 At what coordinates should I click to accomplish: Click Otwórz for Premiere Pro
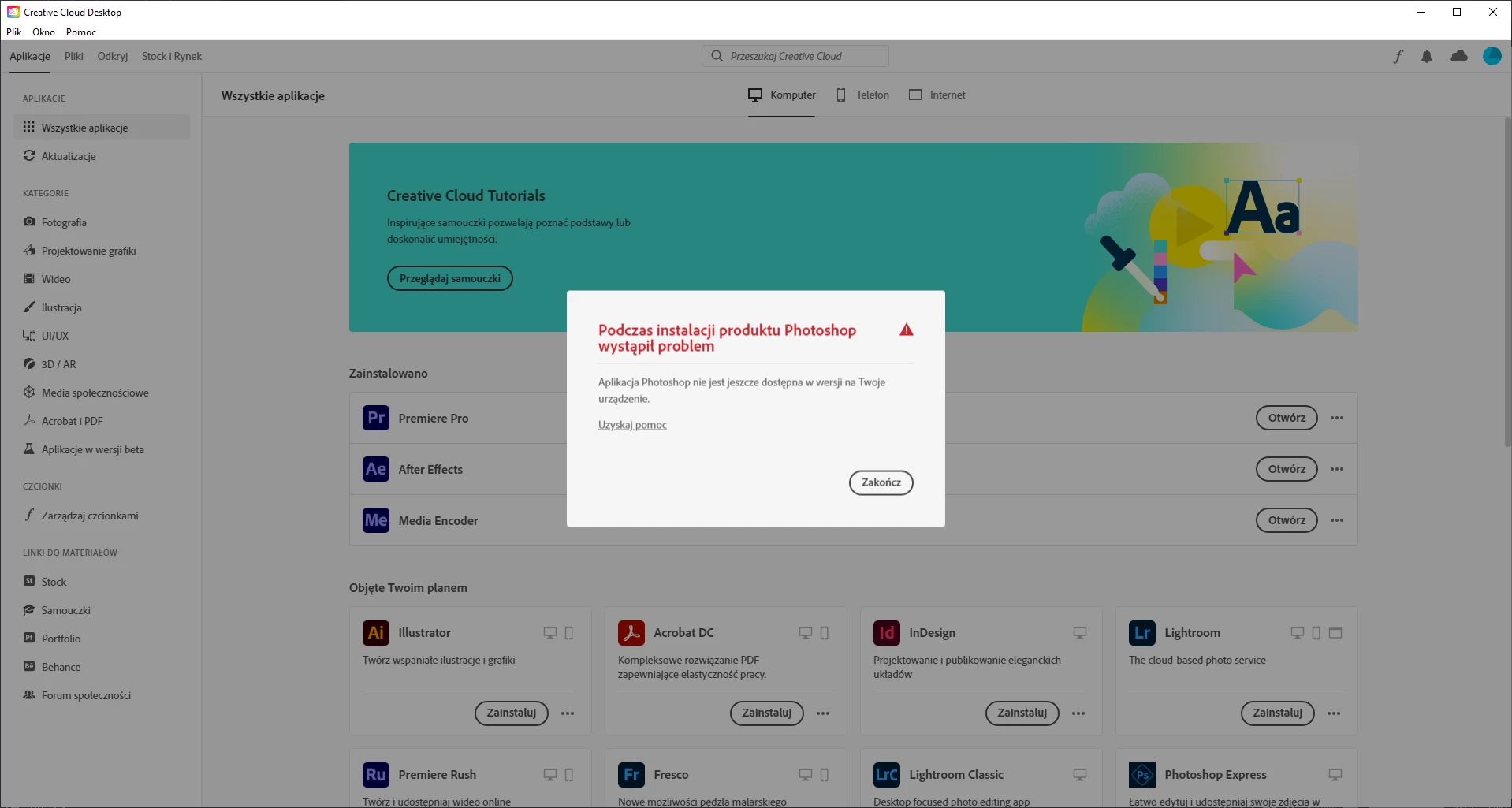[1287, 418]
